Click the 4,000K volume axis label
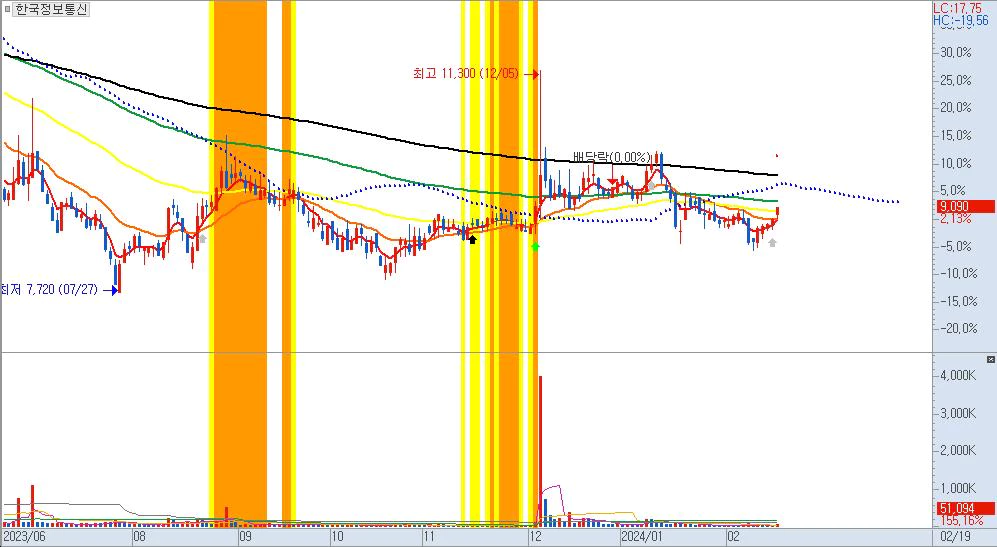 coord(958,376)
